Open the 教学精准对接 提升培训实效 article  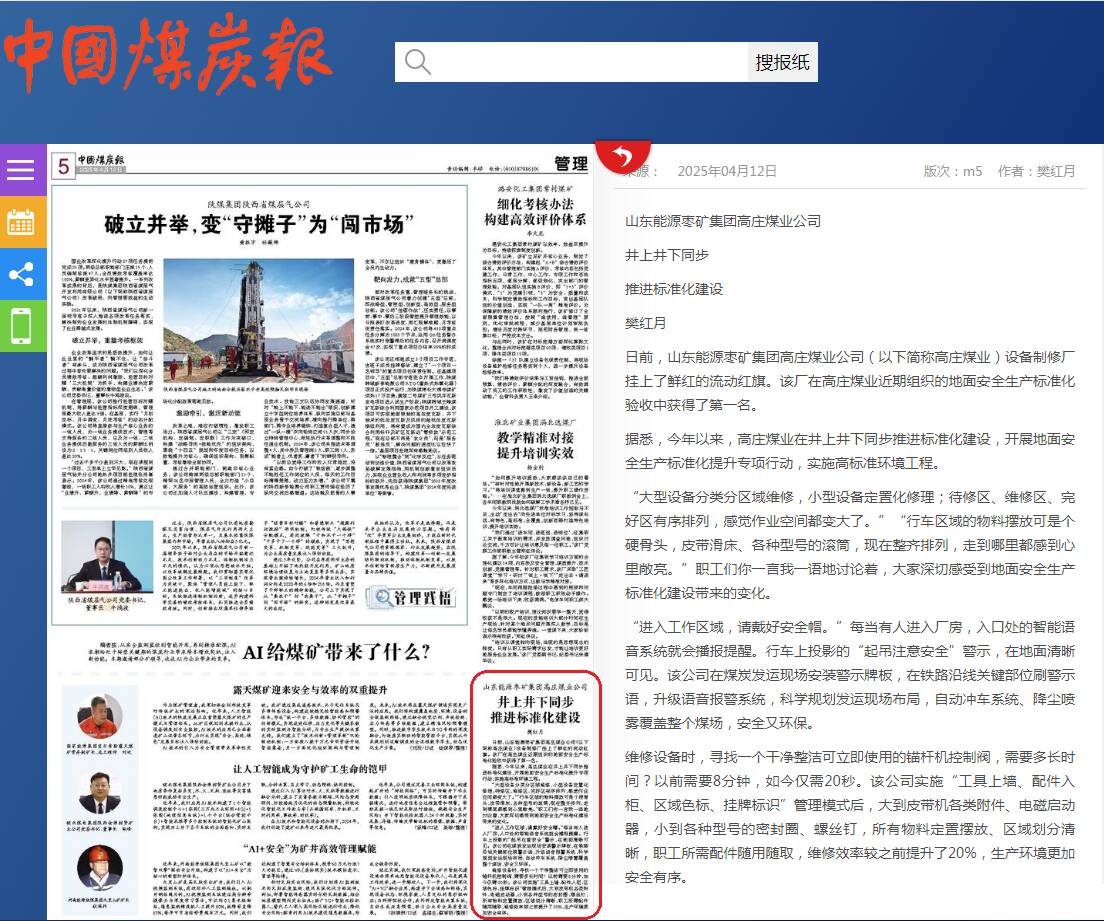tap(535, 445)
